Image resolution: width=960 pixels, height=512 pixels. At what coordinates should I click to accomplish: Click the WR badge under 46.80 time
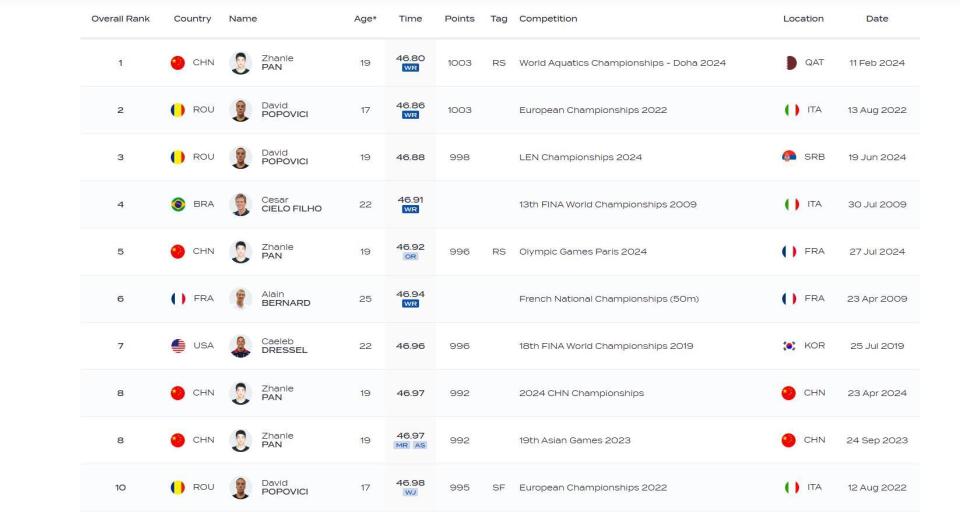[x=410, y=69]
